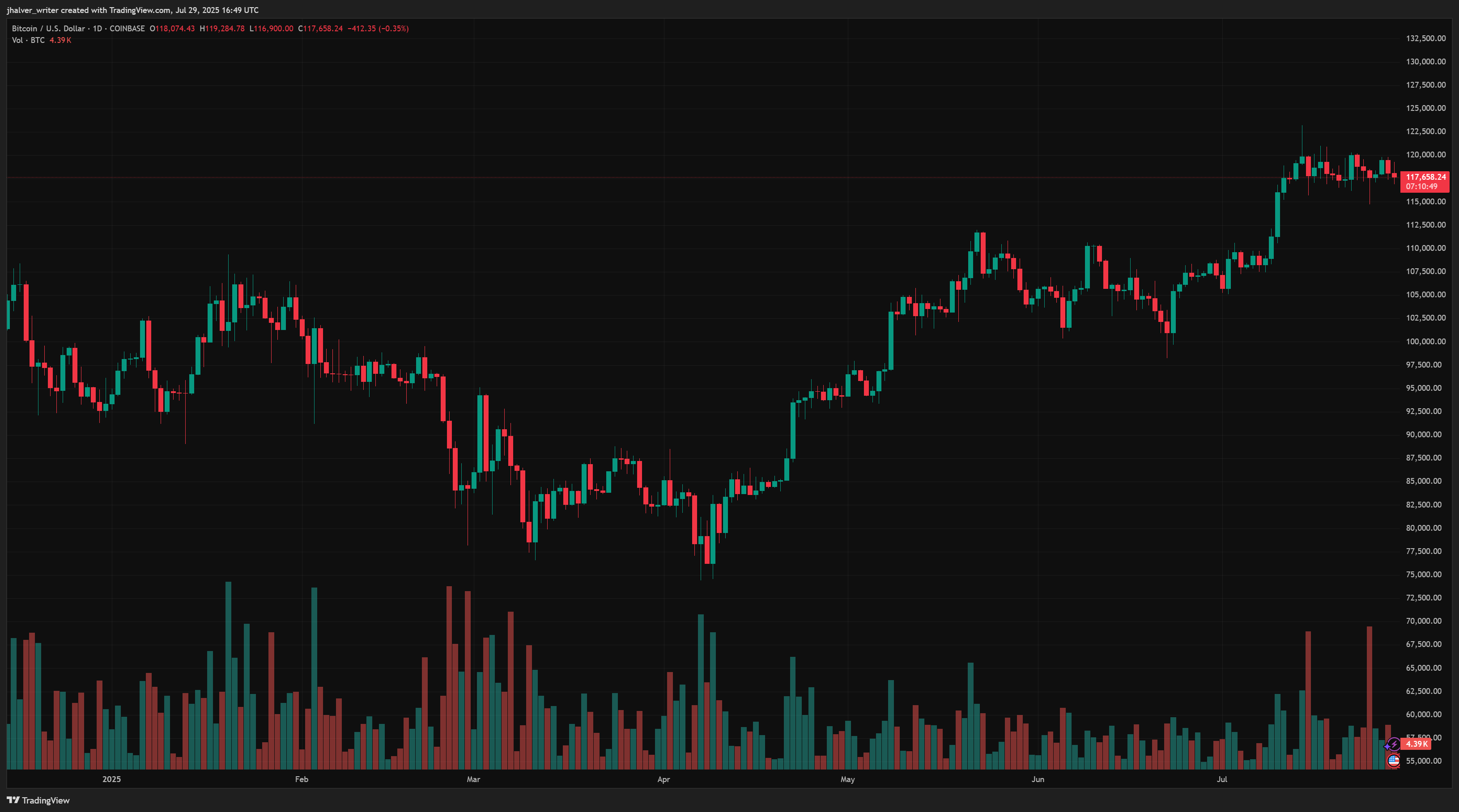Click the candle countdown timer 07:10:49
The image size is (1459, 812).
1421,187
